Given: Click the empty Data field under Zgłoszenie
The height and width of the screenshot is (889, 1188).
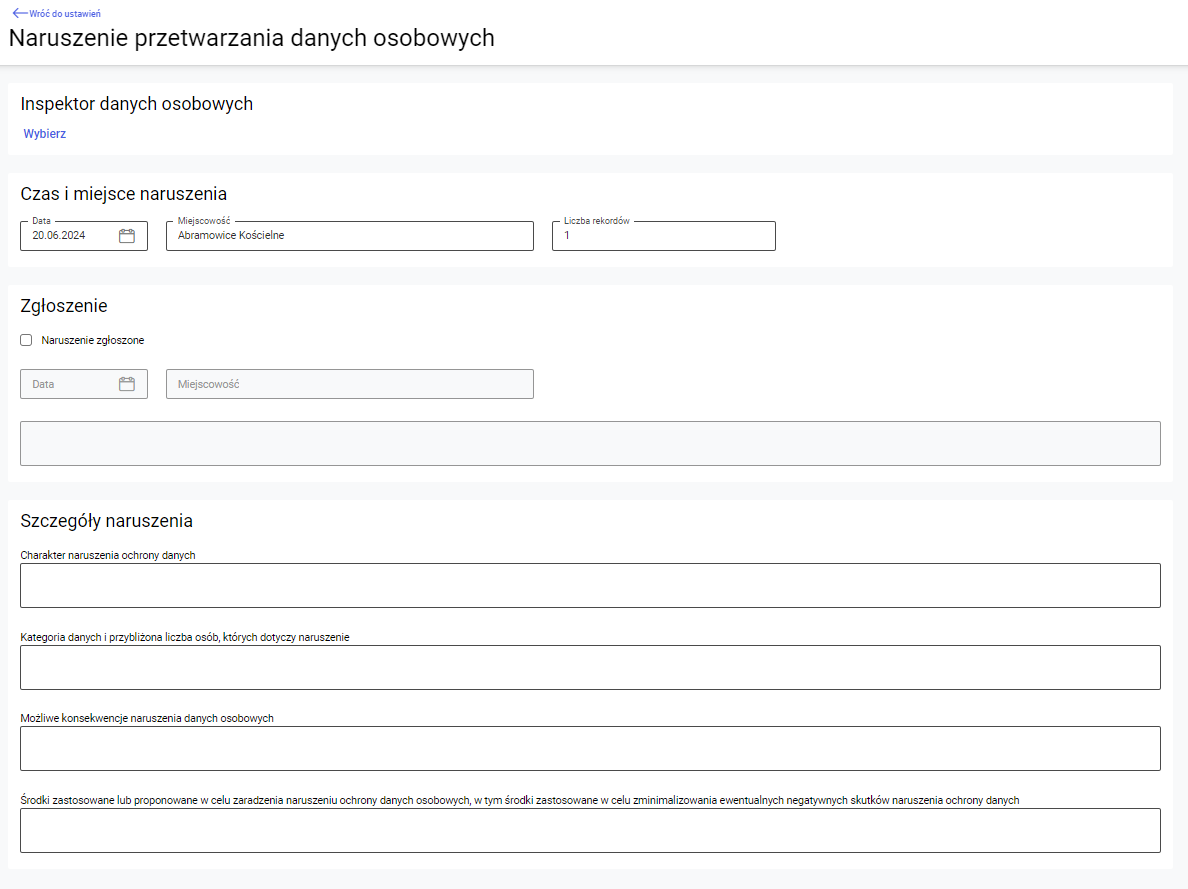Looking at the screenshot, I should [x=70, y=384].
